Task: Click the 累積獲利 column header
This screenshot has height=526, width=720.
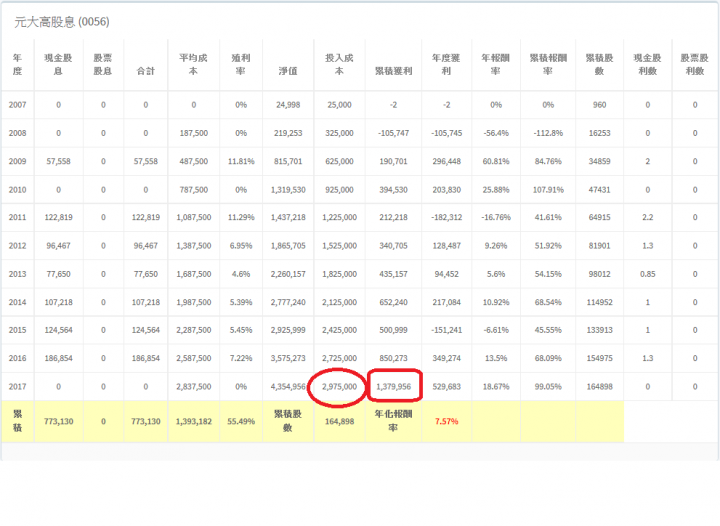Action: tap(394, 71)
